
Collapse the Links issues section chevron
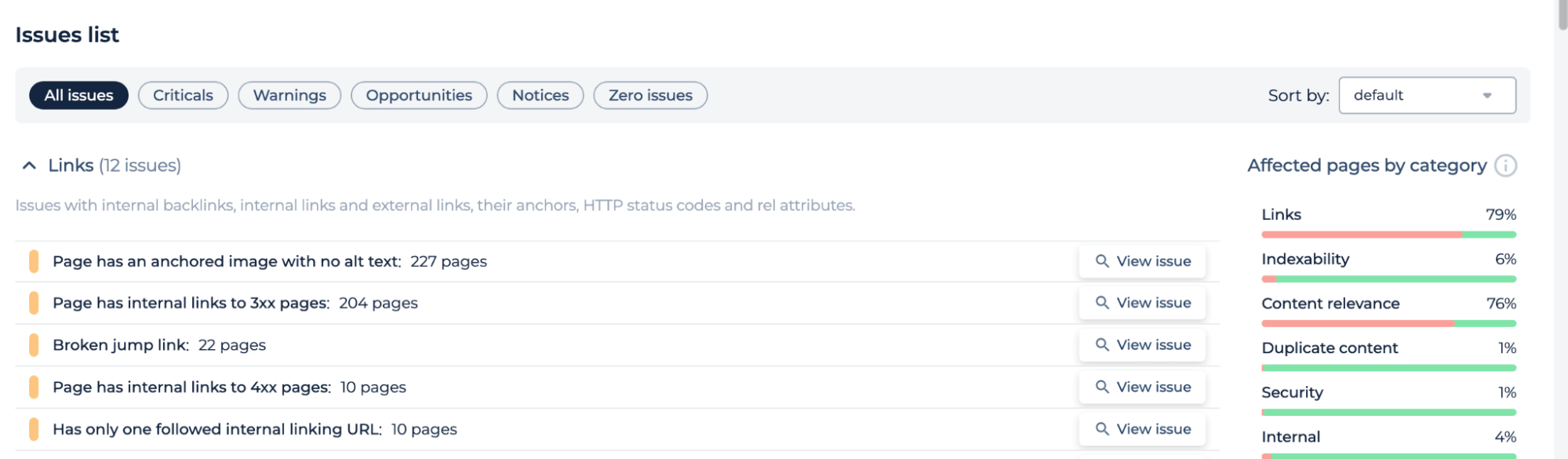pyautogui.click(x=29, y=166)
